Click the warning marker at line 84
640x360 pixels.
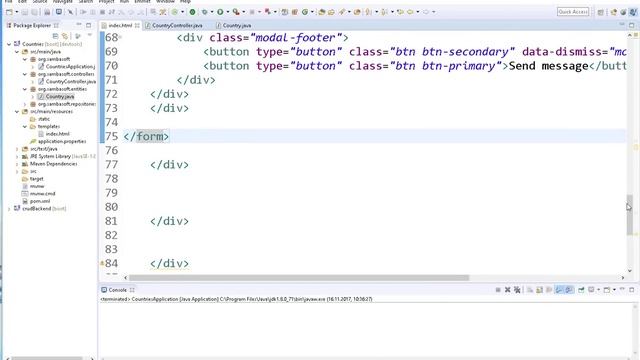click(x=102, y=264)
